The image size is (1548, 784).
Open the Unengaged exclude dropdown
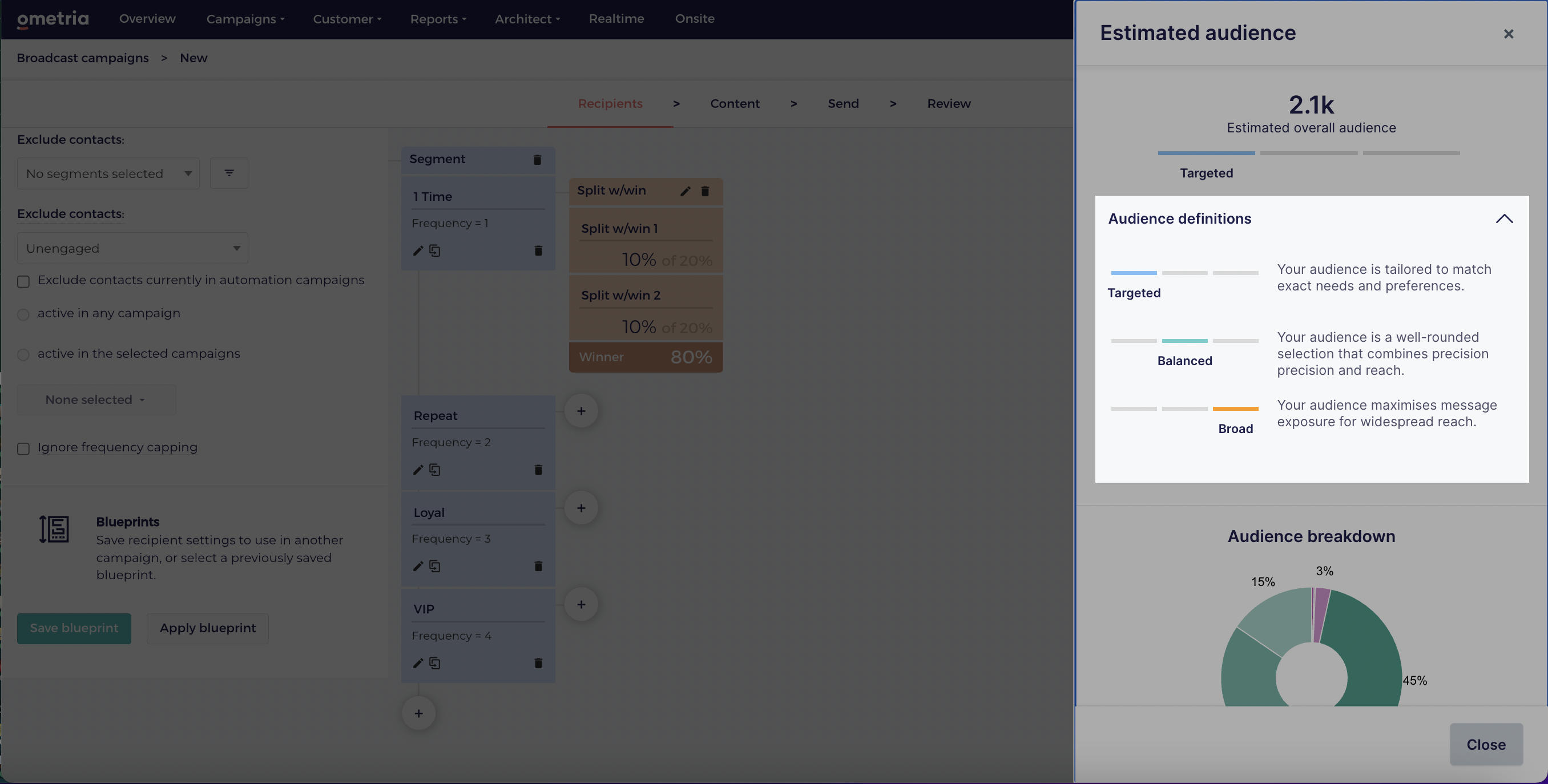[132, 248]
